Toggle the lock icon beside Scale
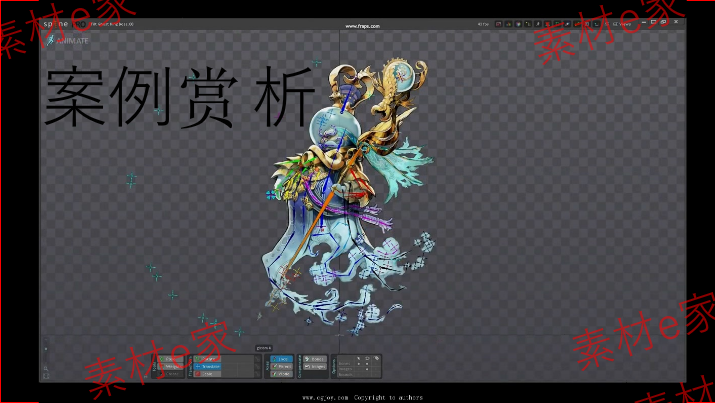The width and height of the screenshot is (715, 403). click(257, 374)
